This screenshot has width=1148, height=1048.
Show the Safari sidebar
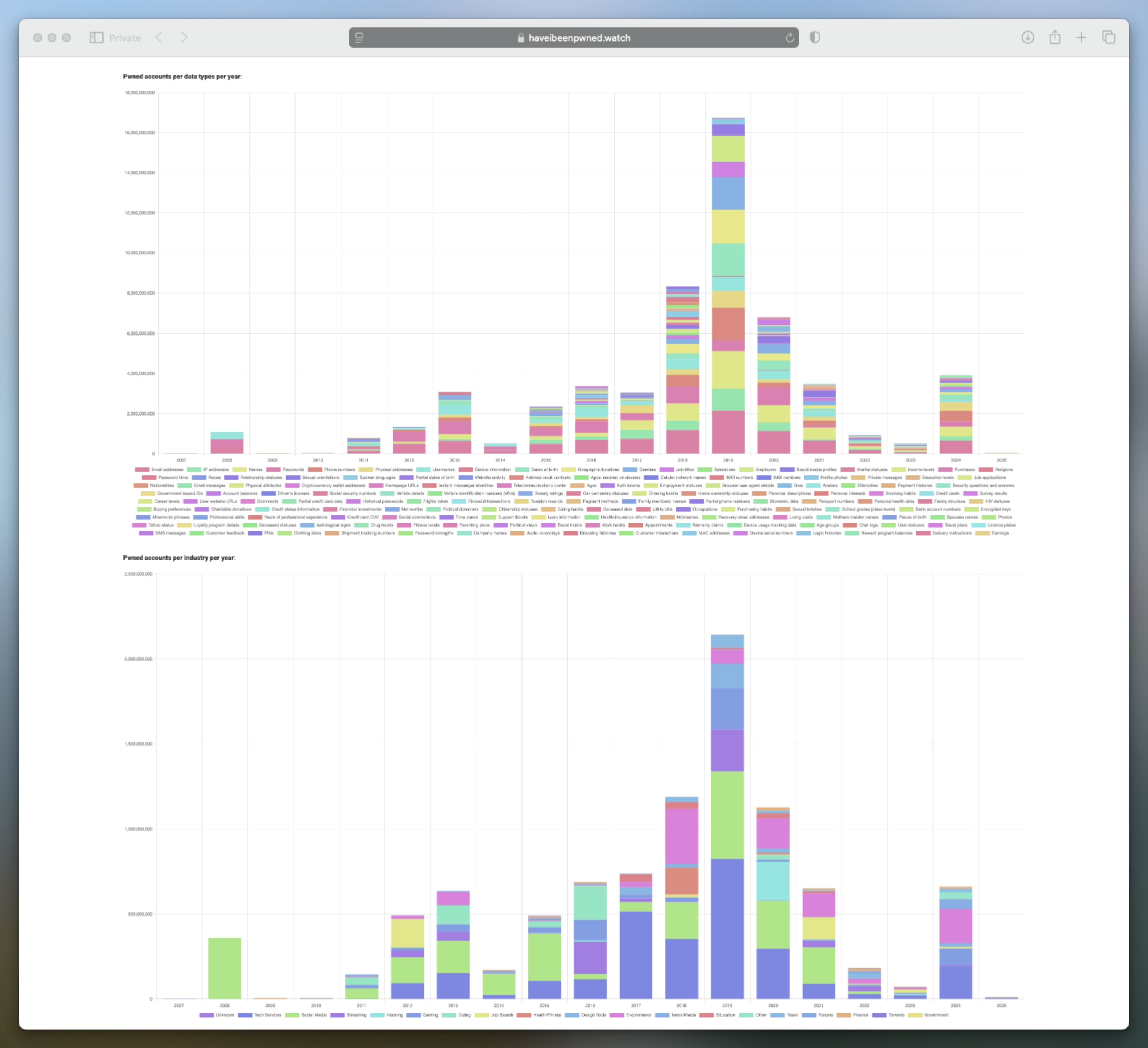[x=96, y=38]
